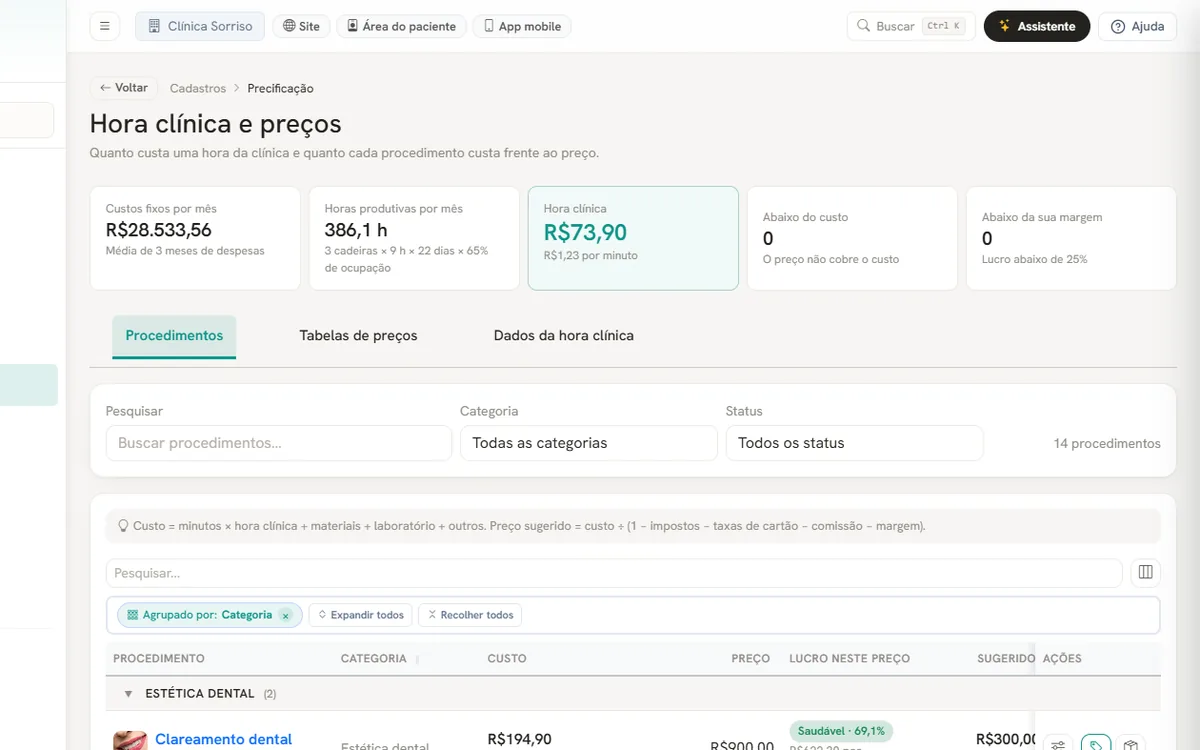Switch to the Procedimentos tab
Image resolution: width=1200 pixels, height=750 pixels.
tap(174, 336)
